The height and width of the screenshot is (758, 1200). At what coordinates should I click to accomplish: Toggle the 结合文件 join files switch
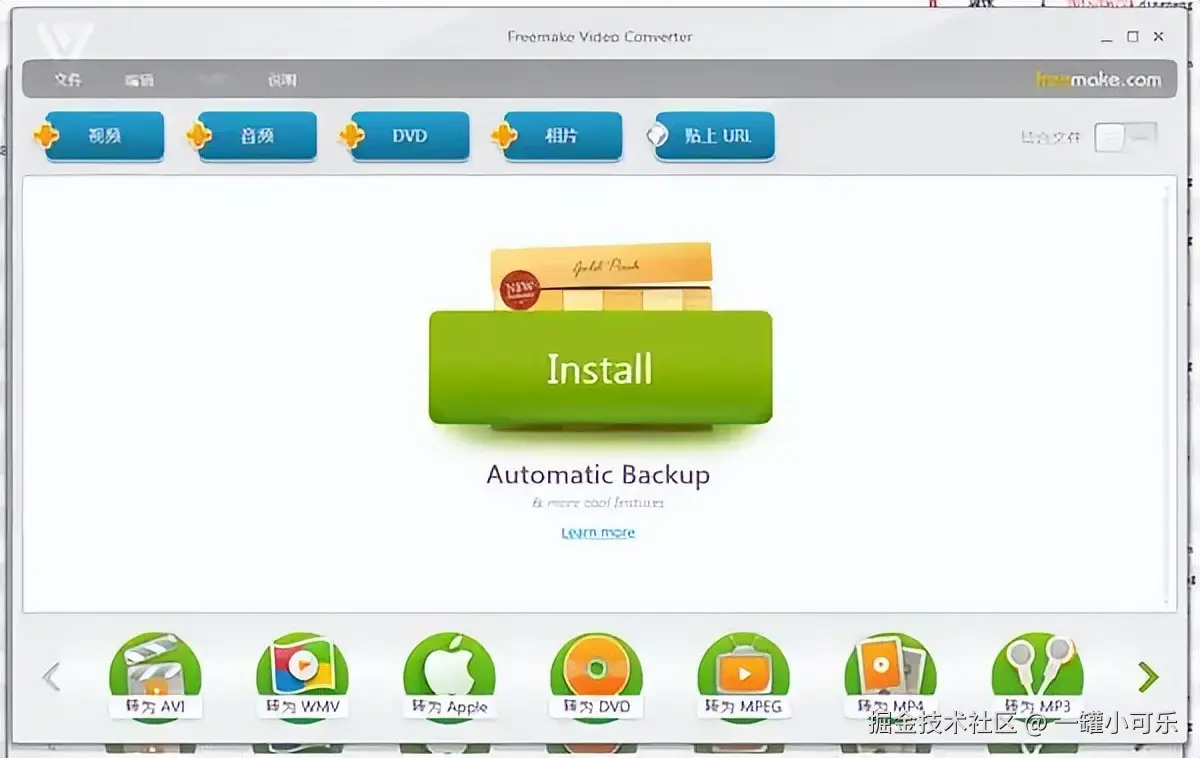click(x=1126, y=137)
